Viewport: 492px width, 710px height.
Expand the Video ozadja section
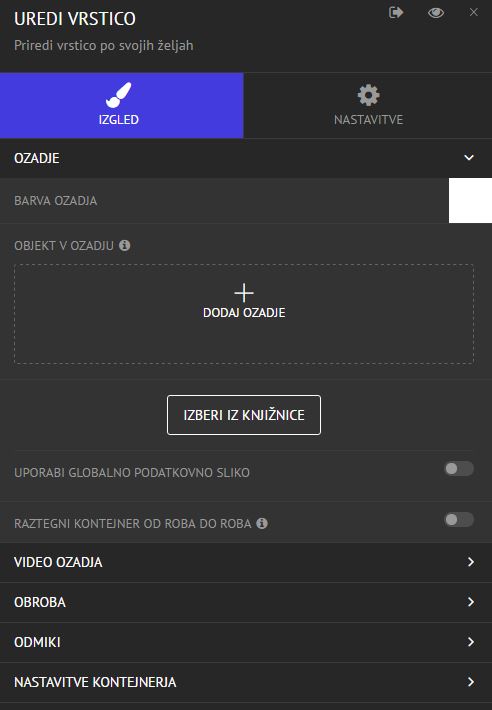pyautogui.click(x=246, y=562)
